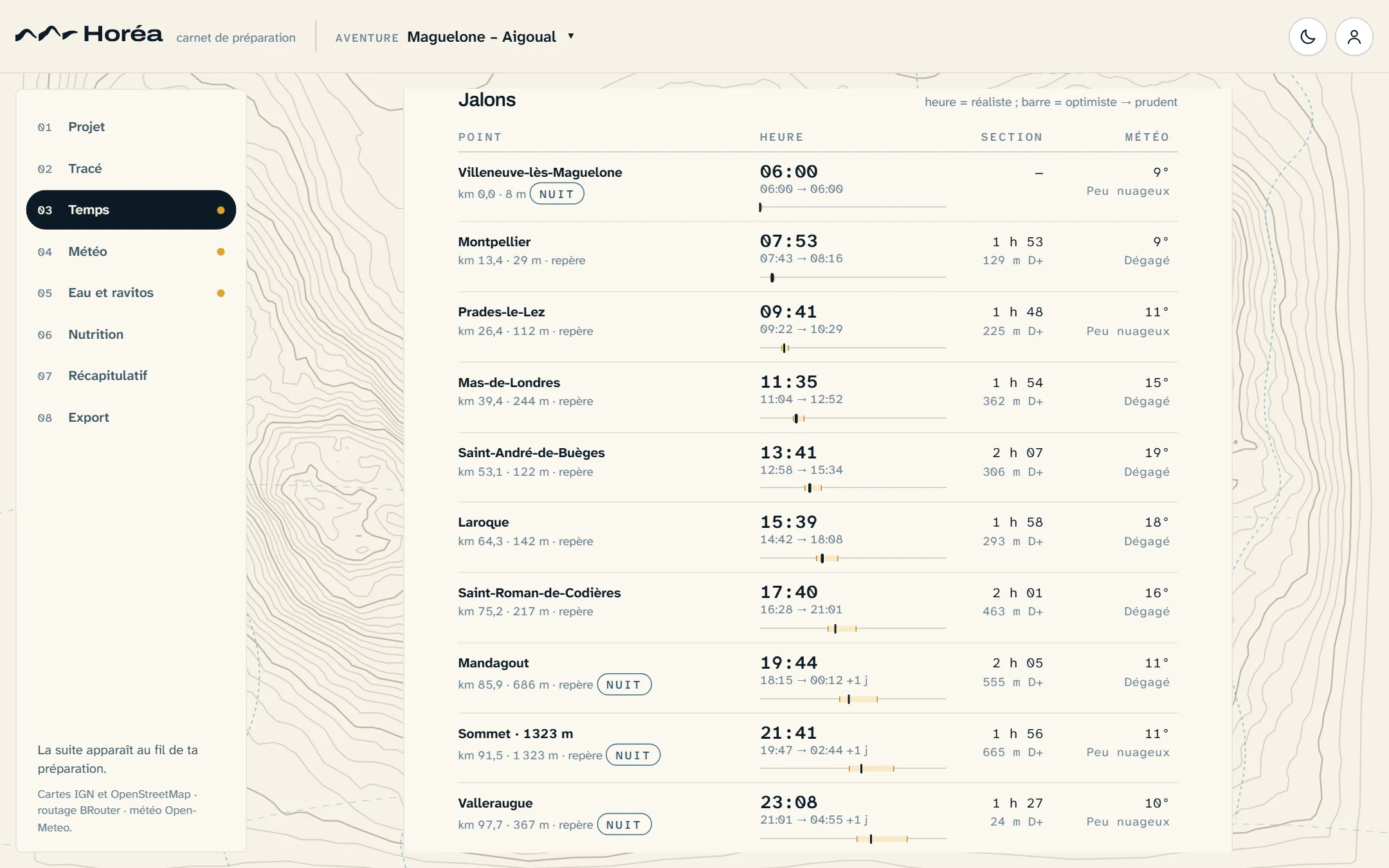Select the Temps step in sidebar
Image resolution: width=1389 pixels, height=868 pixels.
coord(131,210)
